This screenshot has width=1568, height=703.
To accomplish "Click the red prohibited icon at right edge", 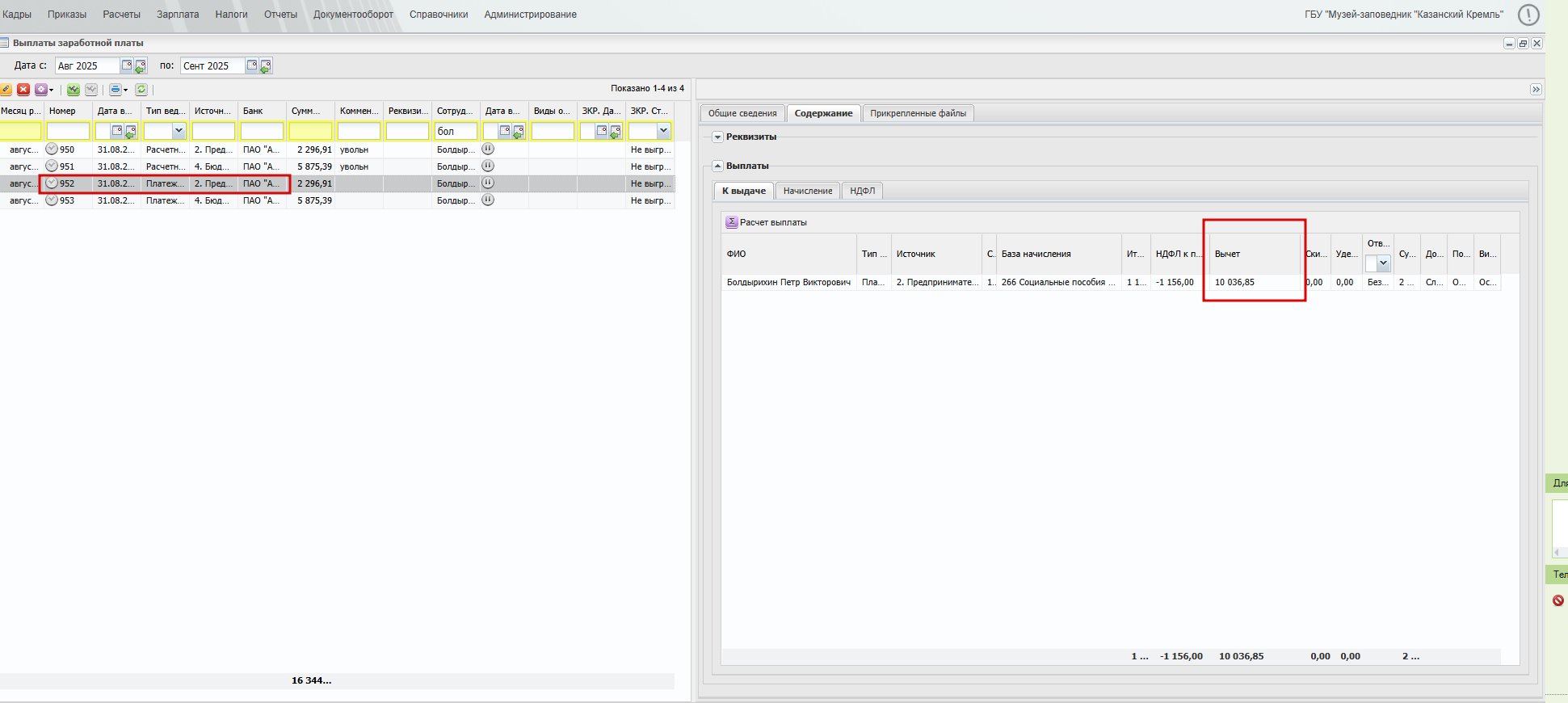I will pos(1558,600).
